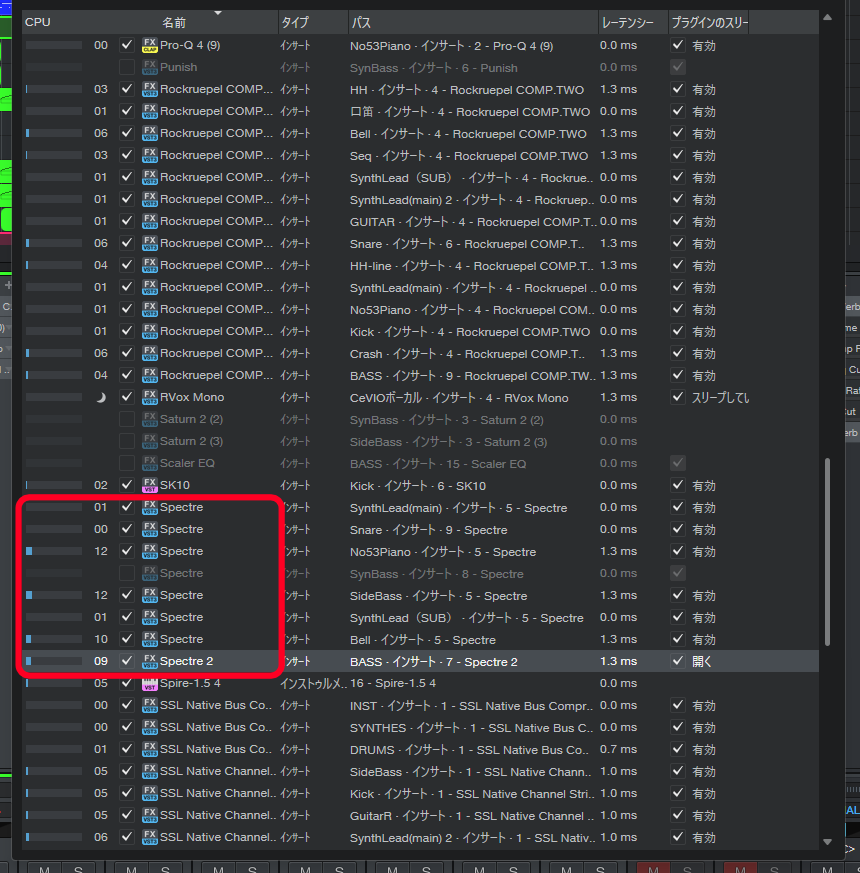
Task: Click the SK10 plugin FX icon
Action: tap(150, 485)
